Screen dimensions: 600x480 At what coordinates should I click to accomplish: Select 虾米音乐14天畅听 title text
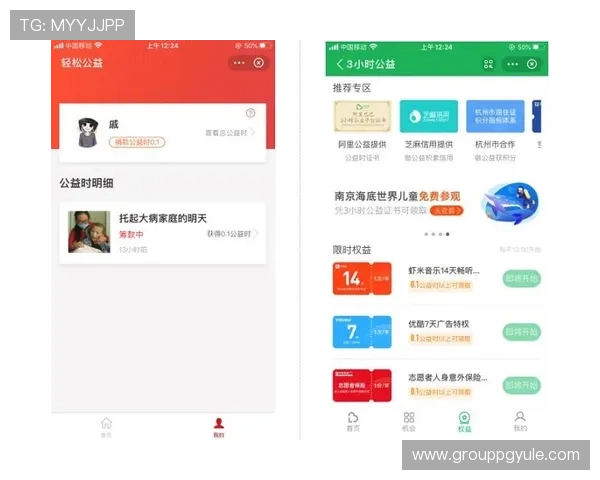tap(443, 271)
